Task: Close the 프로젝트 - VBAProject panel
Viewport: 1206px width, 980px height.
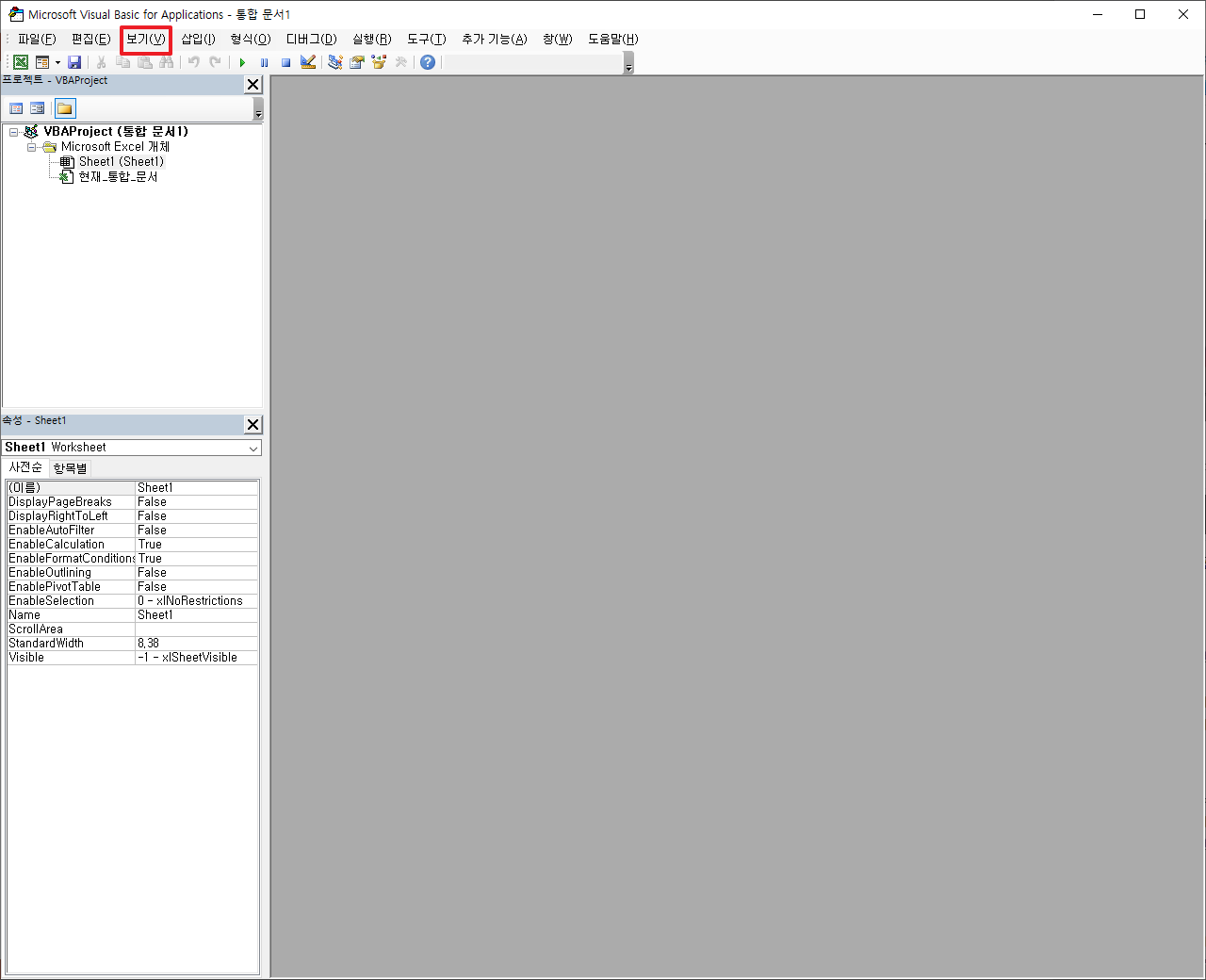Action: tap(253, 85)
